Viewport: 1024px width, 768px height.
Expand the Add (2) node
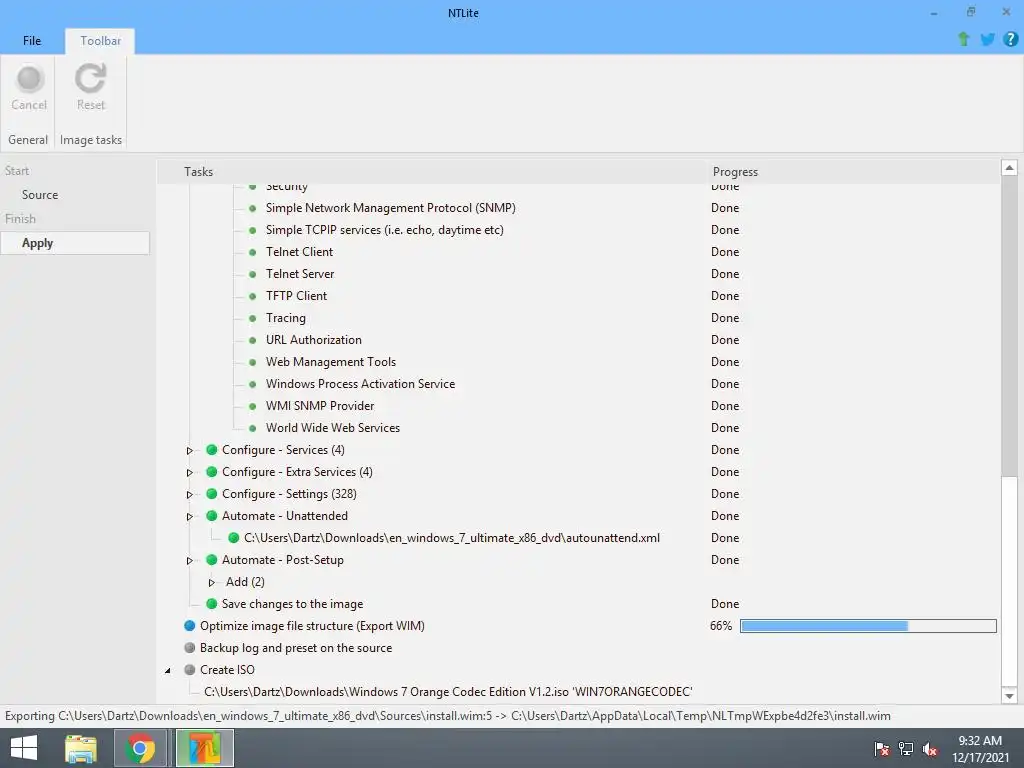coord(212,583)
